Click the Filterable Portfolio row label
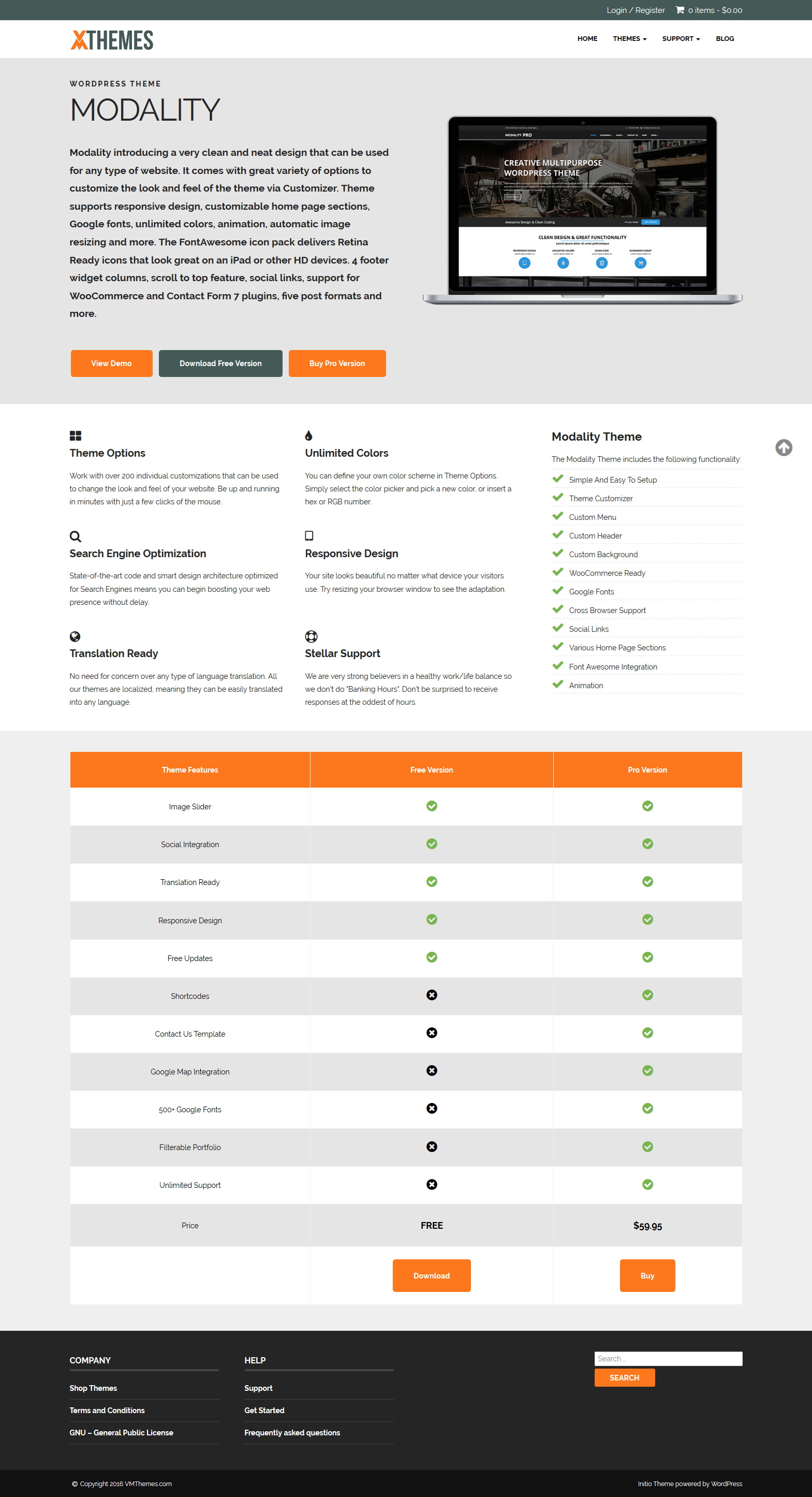 pyautogui.click(x=190, y=1147)
